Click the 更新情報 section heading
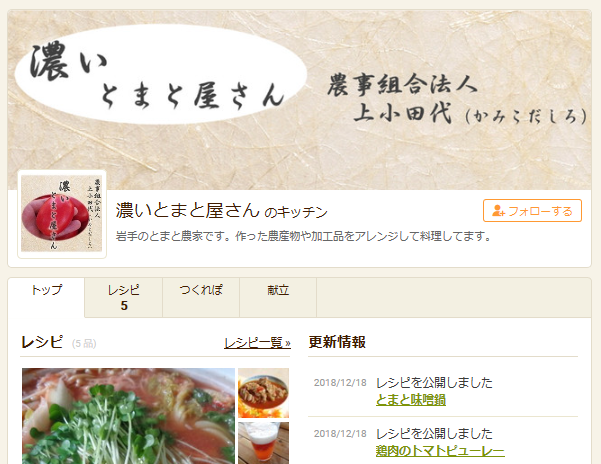 [x=337, y=342]
